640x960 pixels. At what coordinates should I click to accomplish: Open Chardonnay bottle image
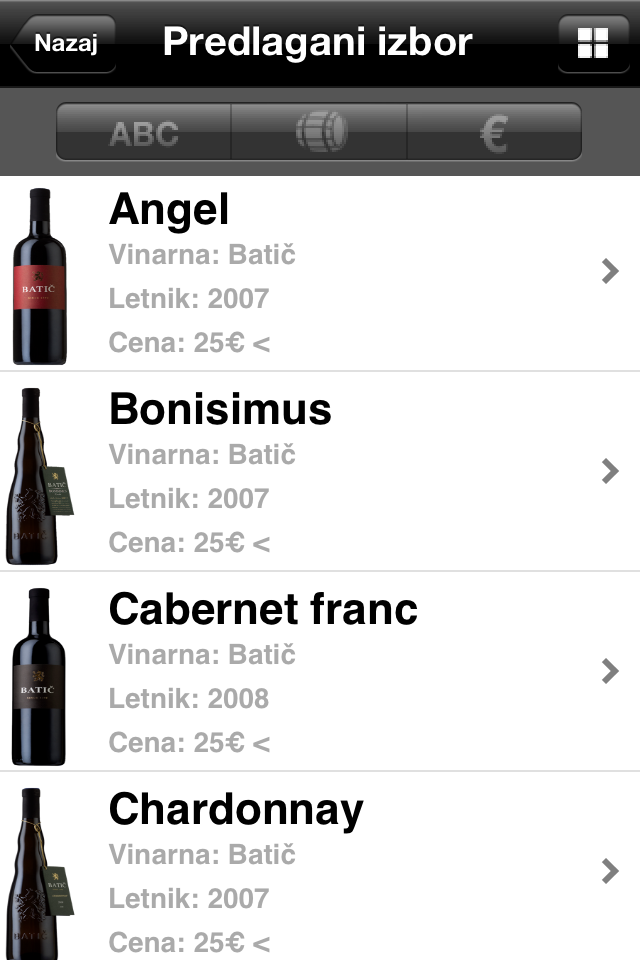point(40,872)
